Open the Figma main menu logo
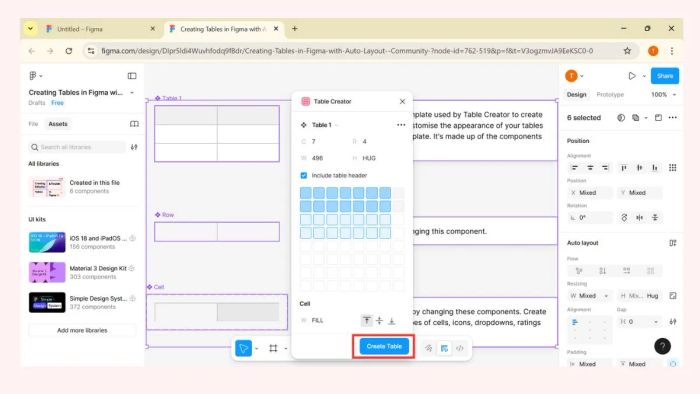Viewport: 700px width, 394px height. tap(33, 76)
